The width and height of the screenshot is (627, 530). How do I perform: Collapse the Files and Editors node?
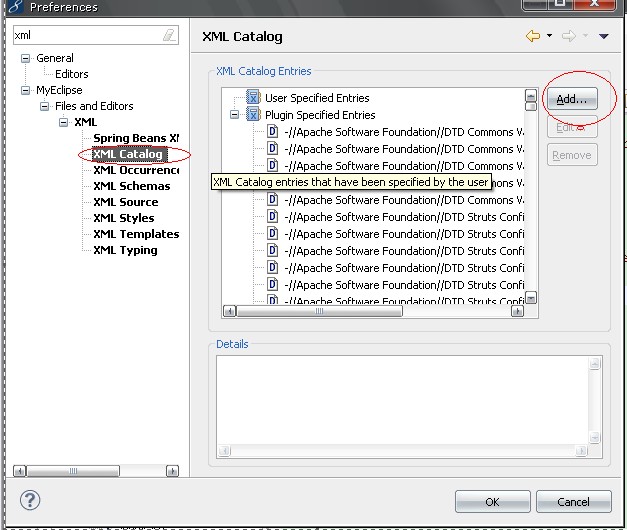tap(44, 106)
